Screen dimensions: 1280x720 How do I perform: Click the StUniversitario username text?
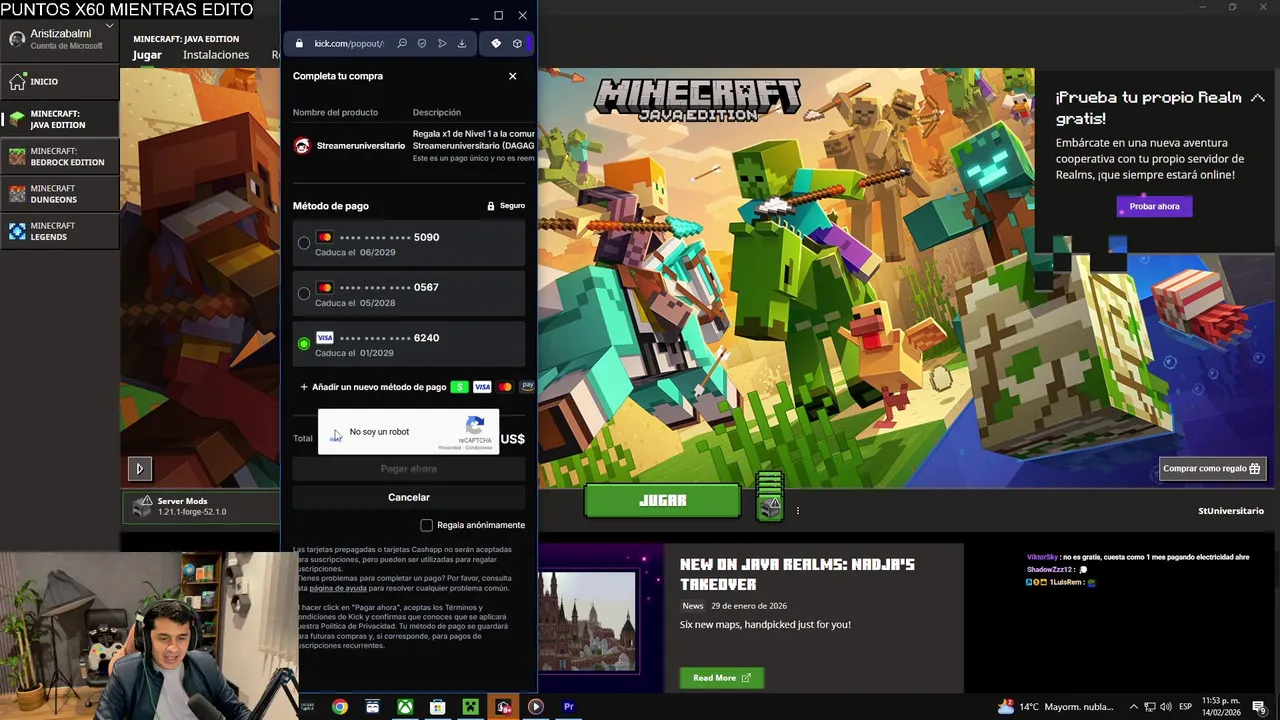1231,511
